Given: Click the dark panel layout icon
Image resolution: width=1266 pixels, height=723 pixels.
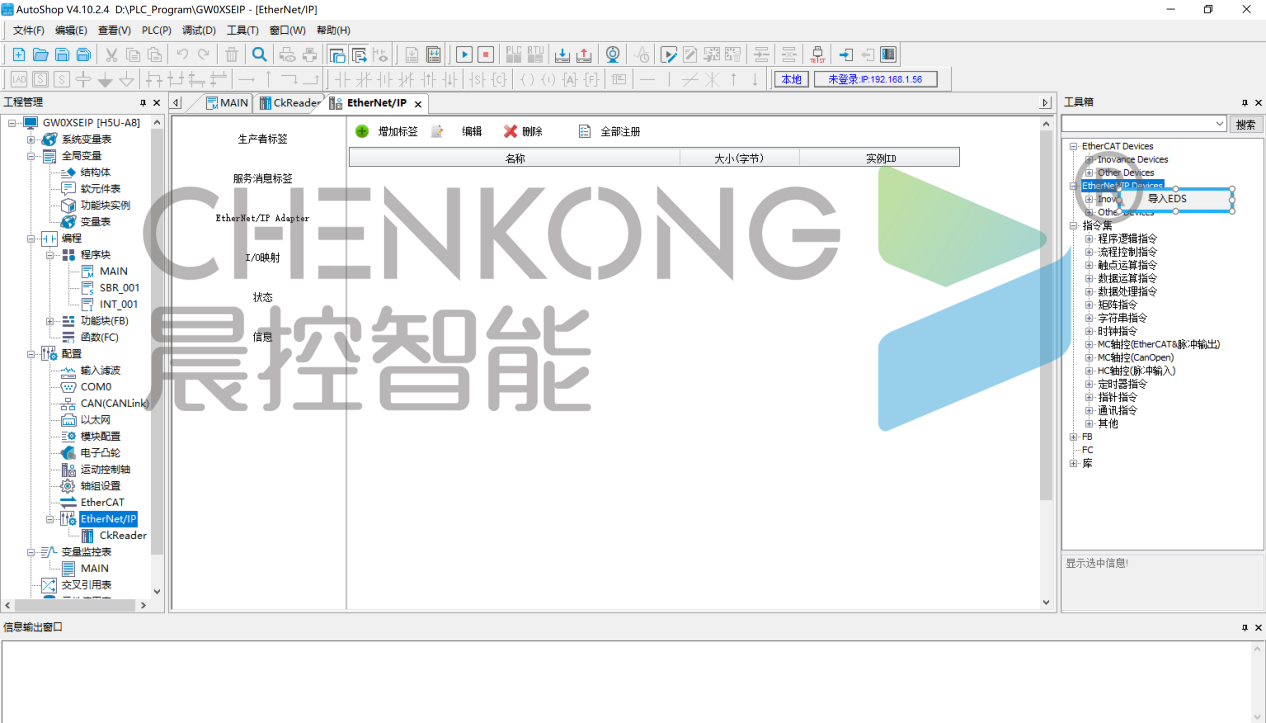Looking at the screenshot, I should [888, 54].
